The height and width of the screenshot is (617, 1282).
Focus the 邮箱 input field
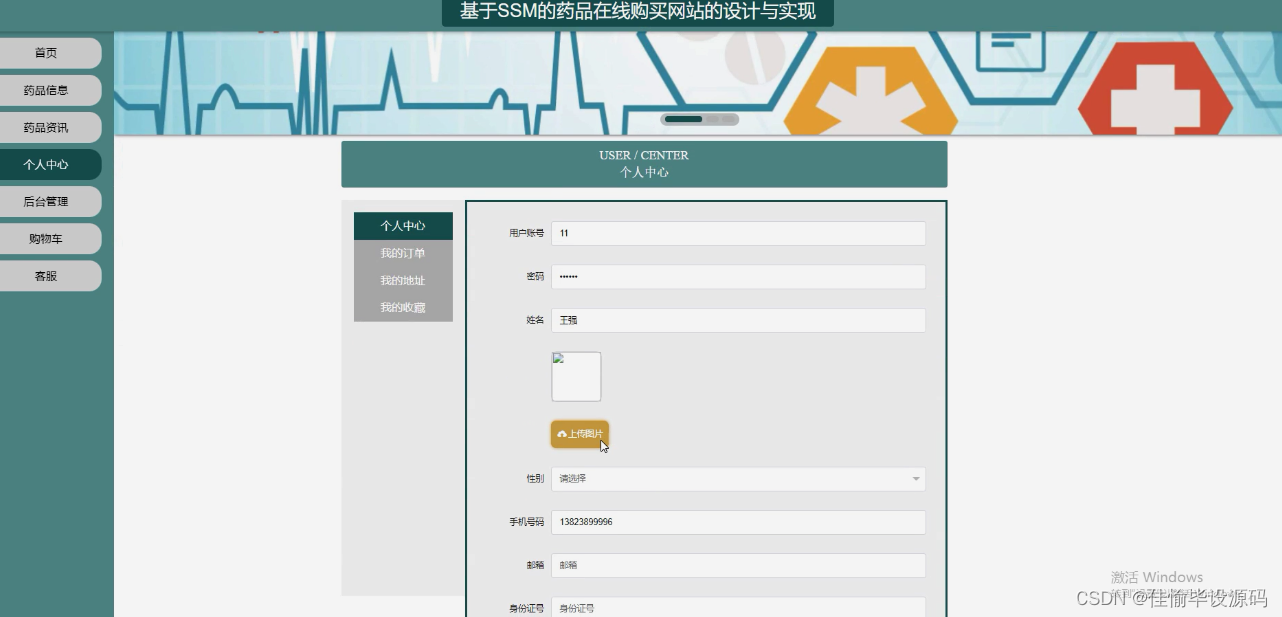(x=738, y=565)
